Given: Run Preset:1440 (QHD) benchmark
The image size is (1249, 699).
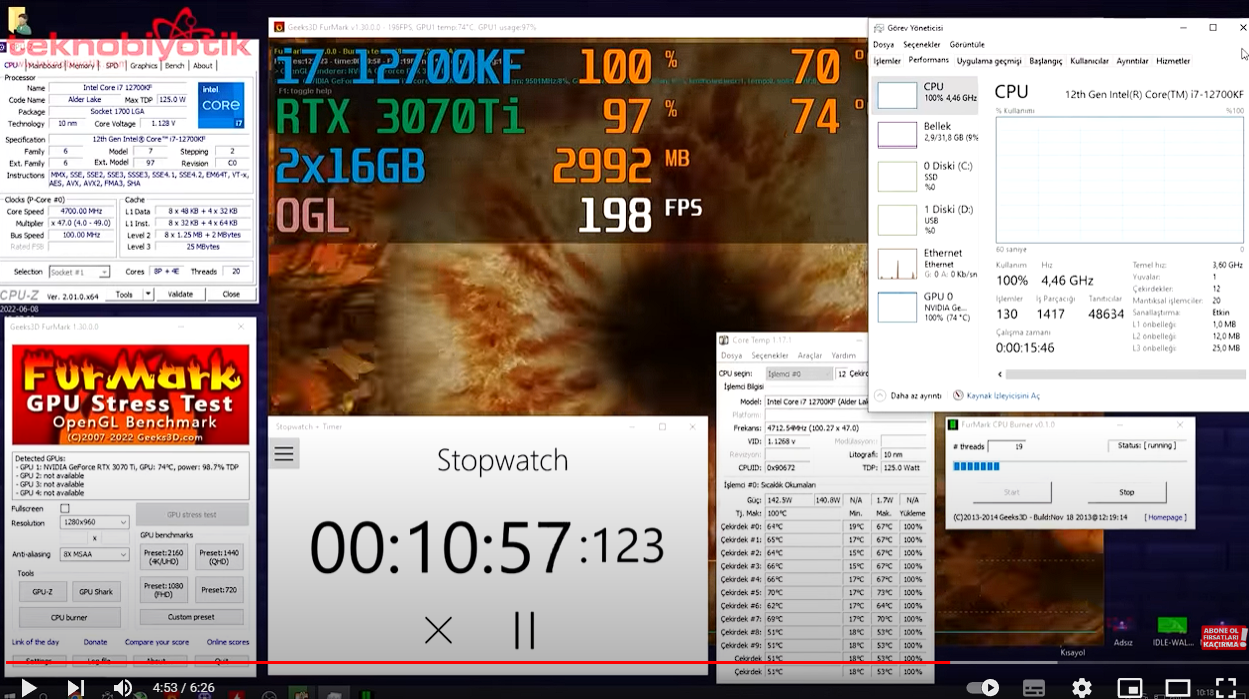Looking at the screenshot, I should coord(219,556).
